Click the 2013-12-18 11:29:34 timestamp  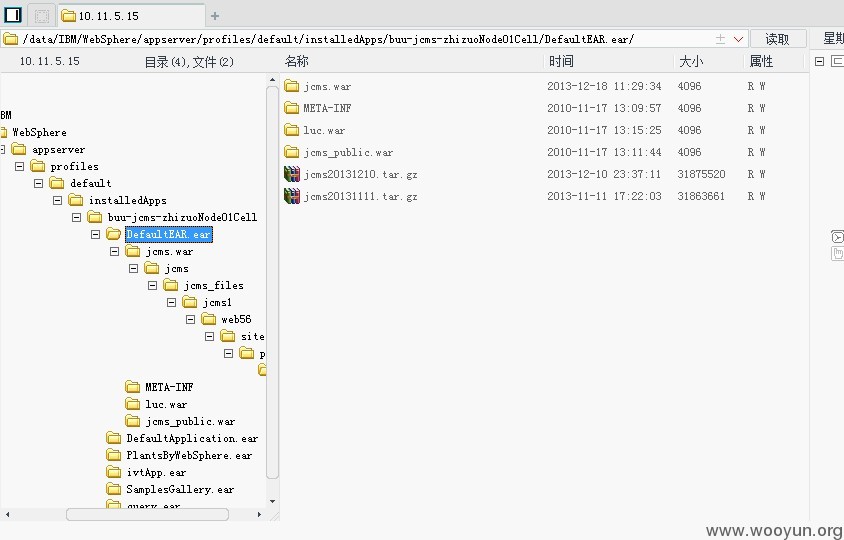[604, 86]
